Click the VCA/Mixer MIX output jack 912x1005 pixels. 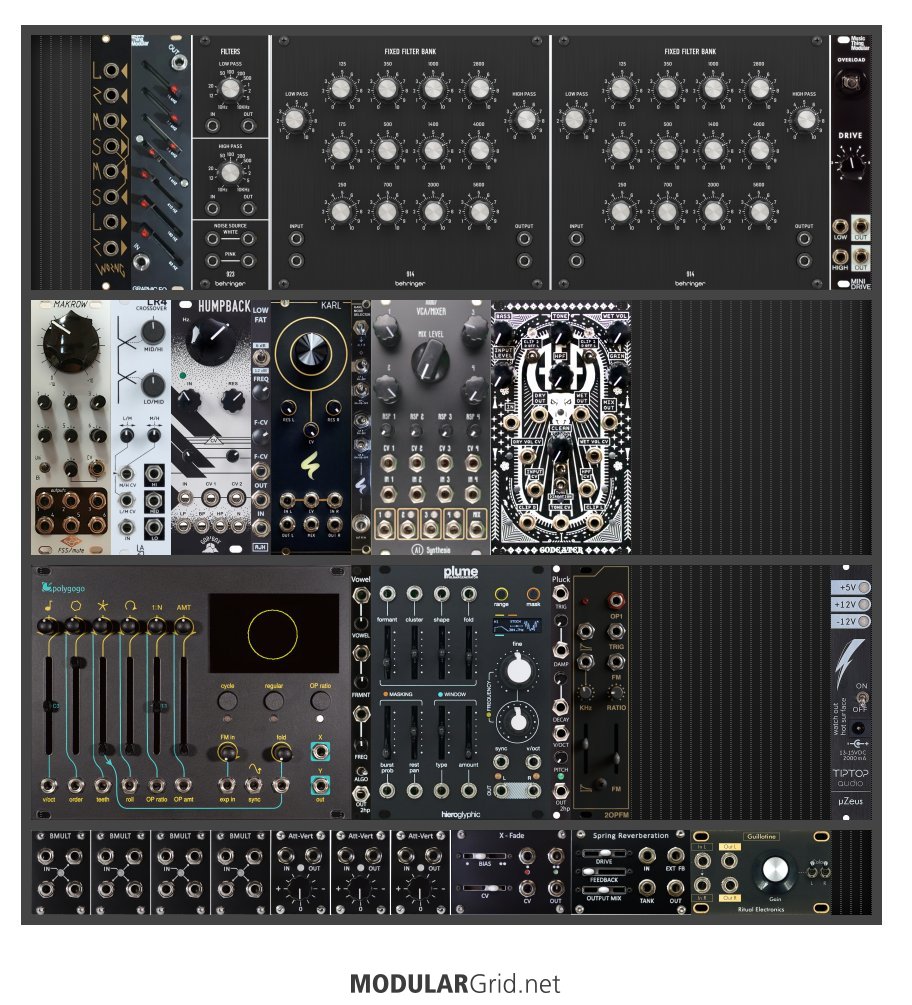click(x=476, y=527)
